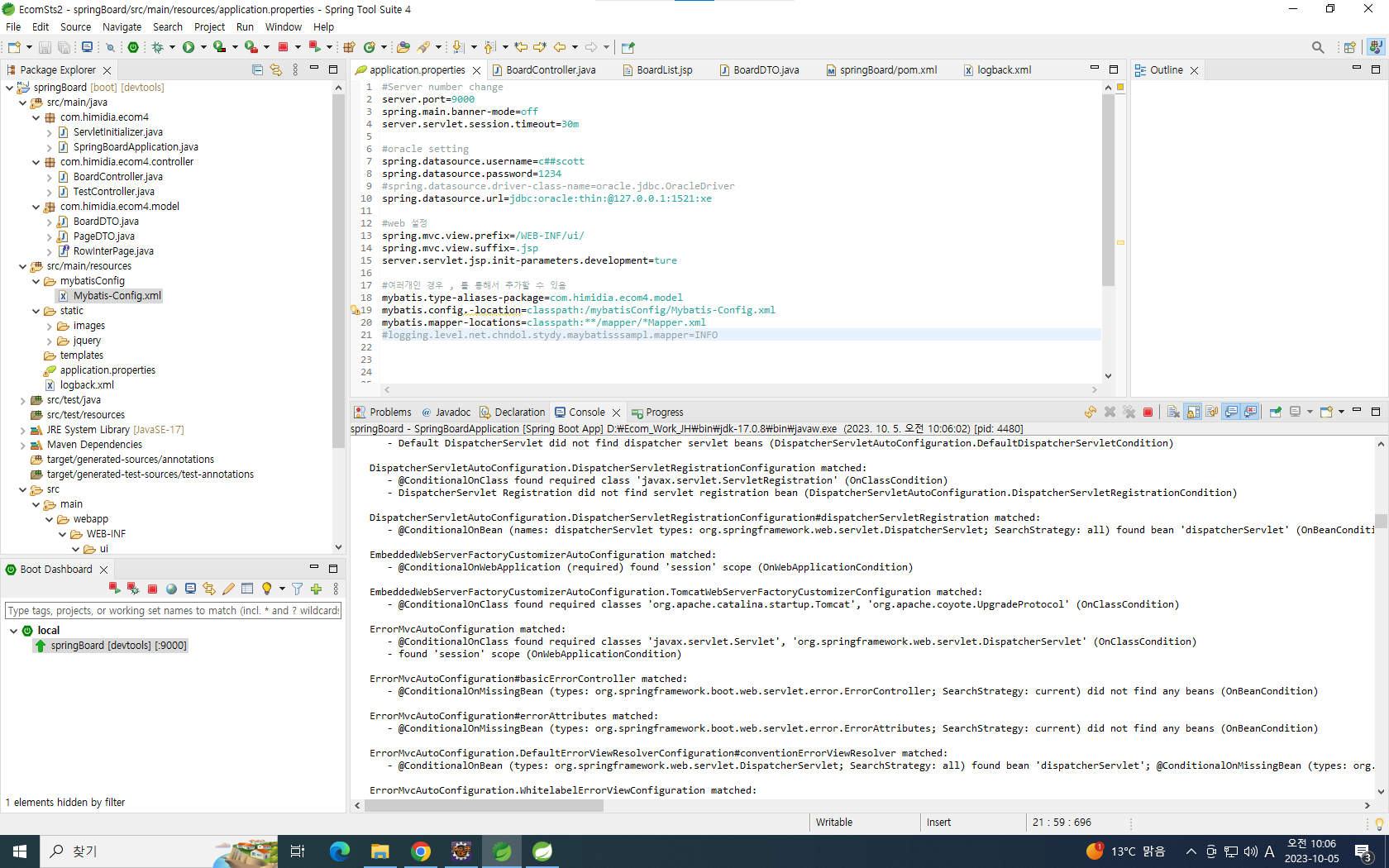The image size is (1389, 868).
Task: Click the Search magnifier icon at top right
Action: coord(1318,47)
